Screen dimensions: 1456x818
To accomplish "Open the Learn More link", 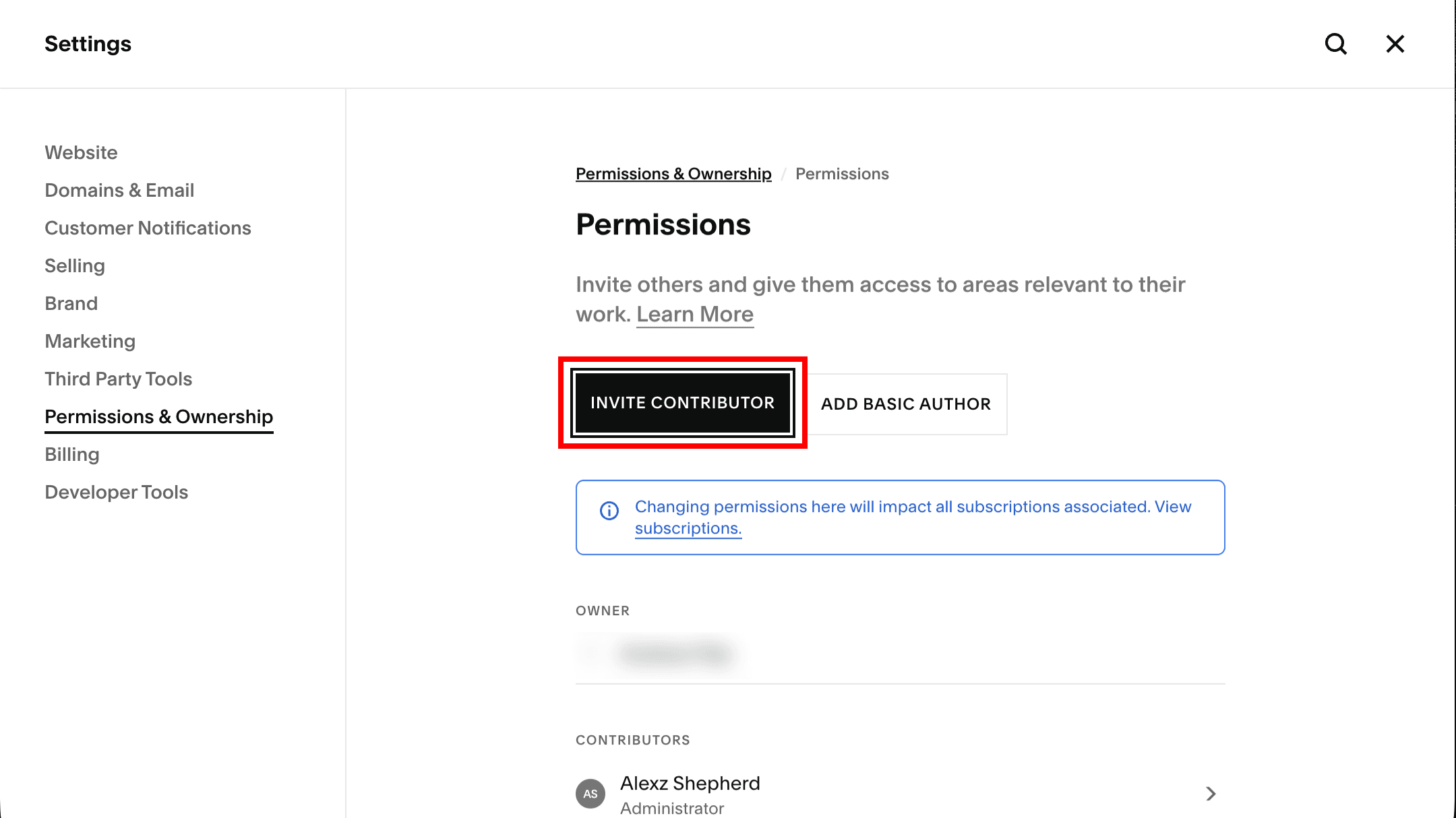I will click(695, 313).
